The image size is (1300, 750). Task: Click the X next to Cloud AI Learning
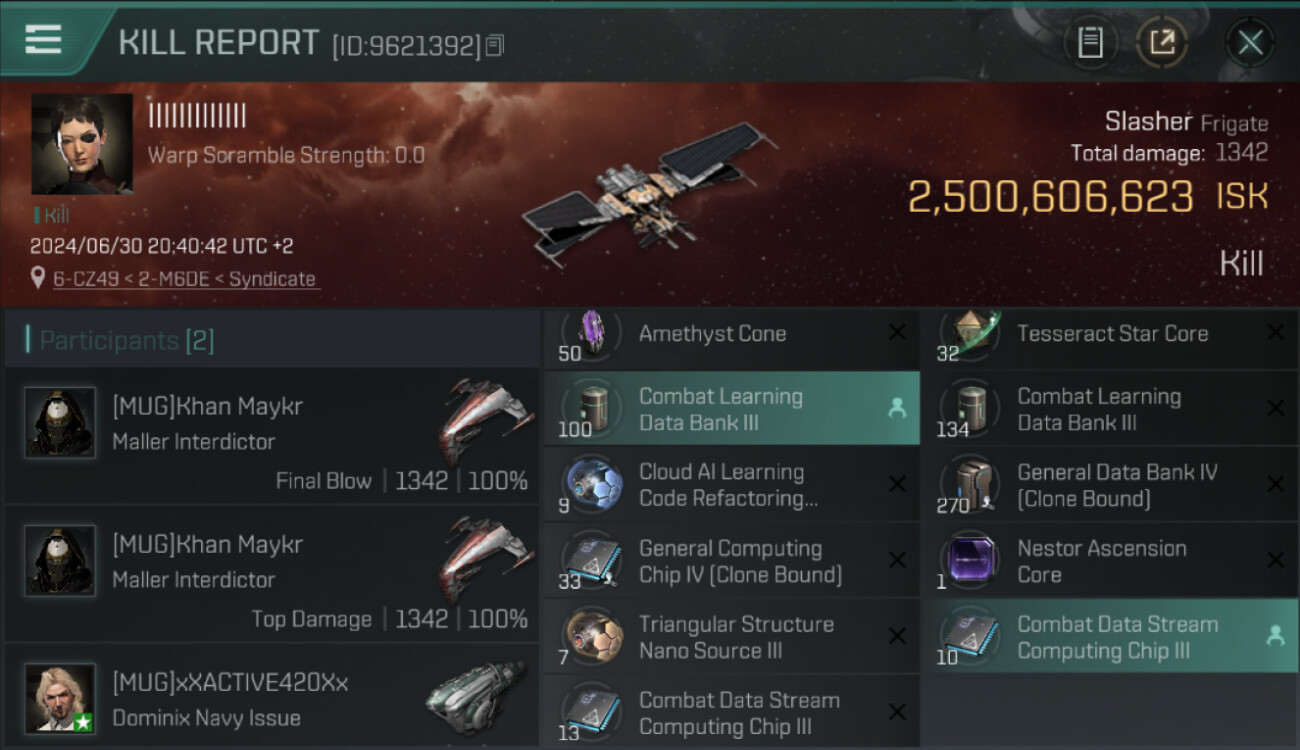tap(897, 484)
